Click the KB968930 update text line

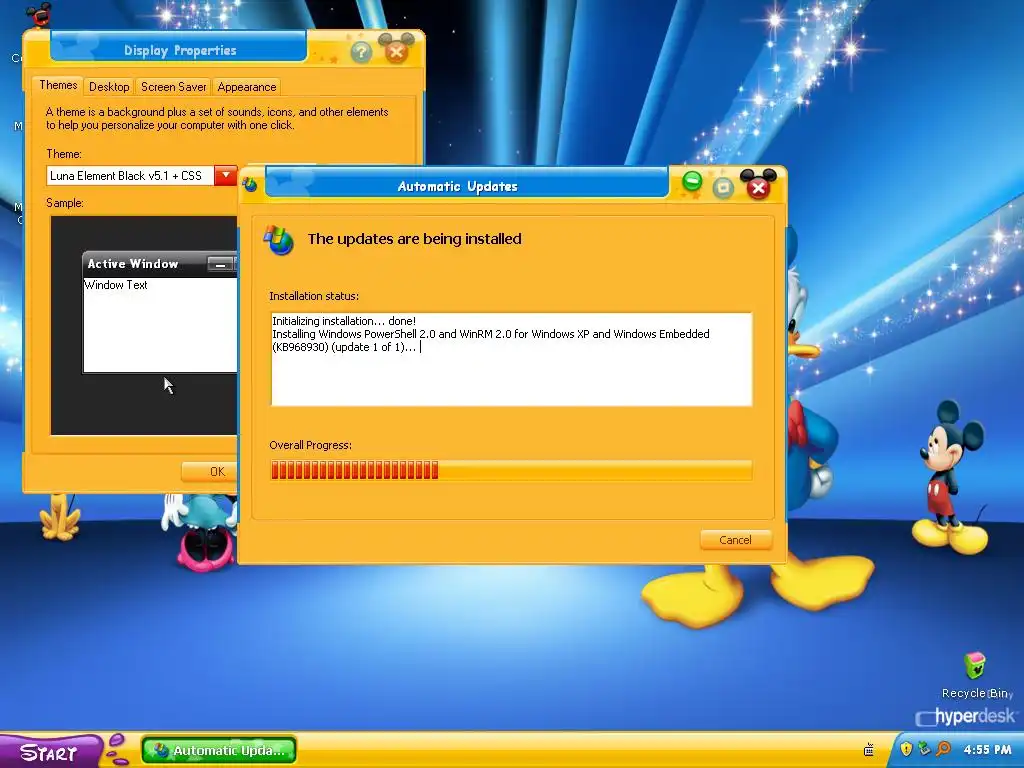[344, 347]
